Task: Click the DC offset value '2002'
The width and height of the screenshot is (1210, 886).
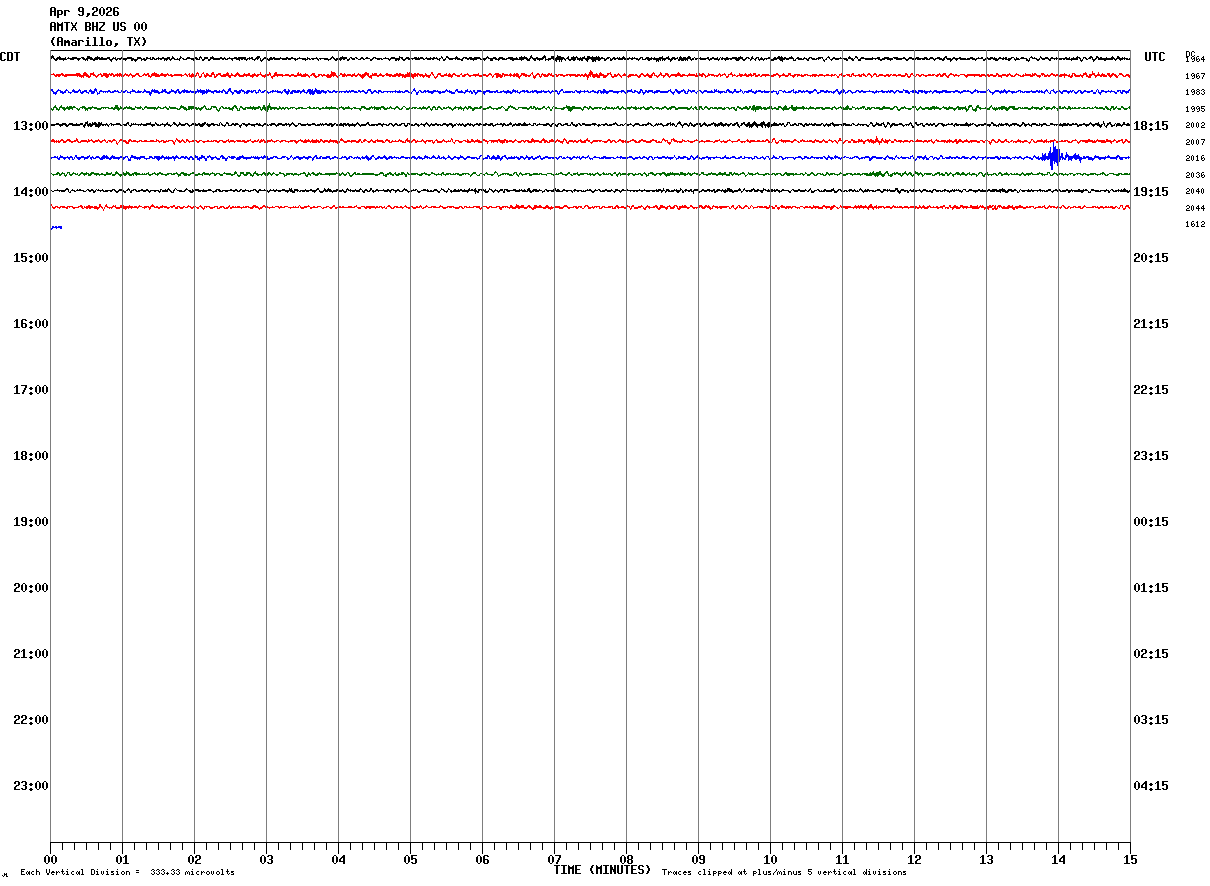Action: pyautogui.click(x=1195, y=125)
